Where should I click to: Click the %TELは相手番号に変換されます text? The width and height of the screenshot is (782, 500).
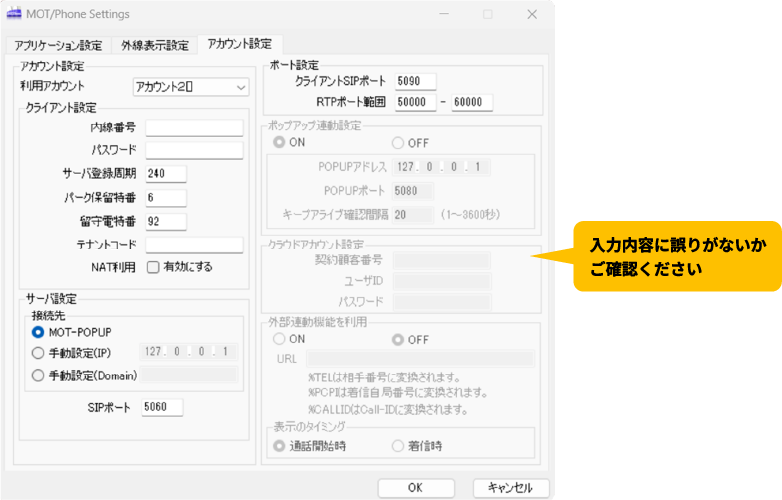(x=384, y=377)
